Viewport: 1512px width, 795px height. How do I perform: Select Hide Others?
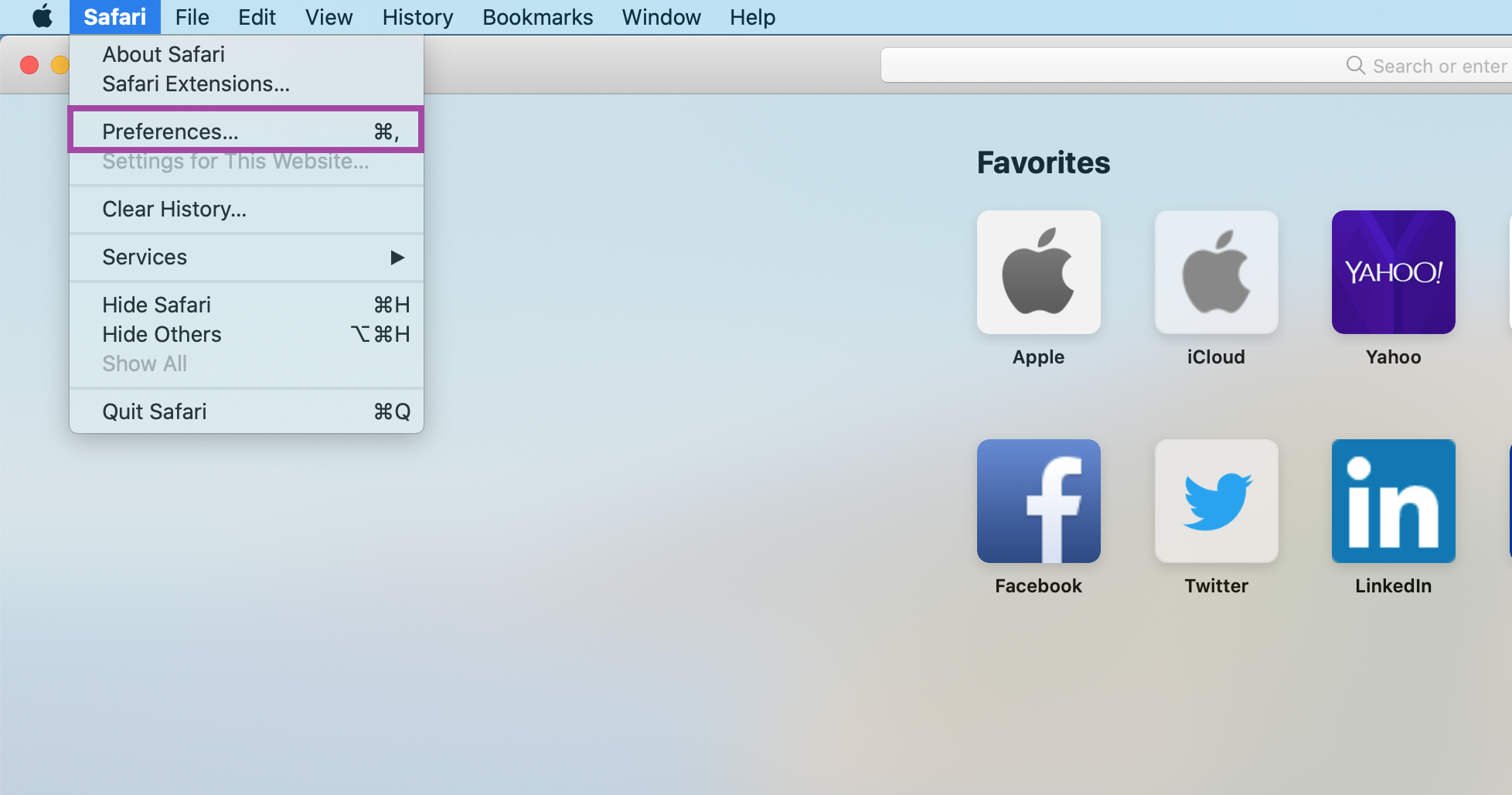(246, 334)
